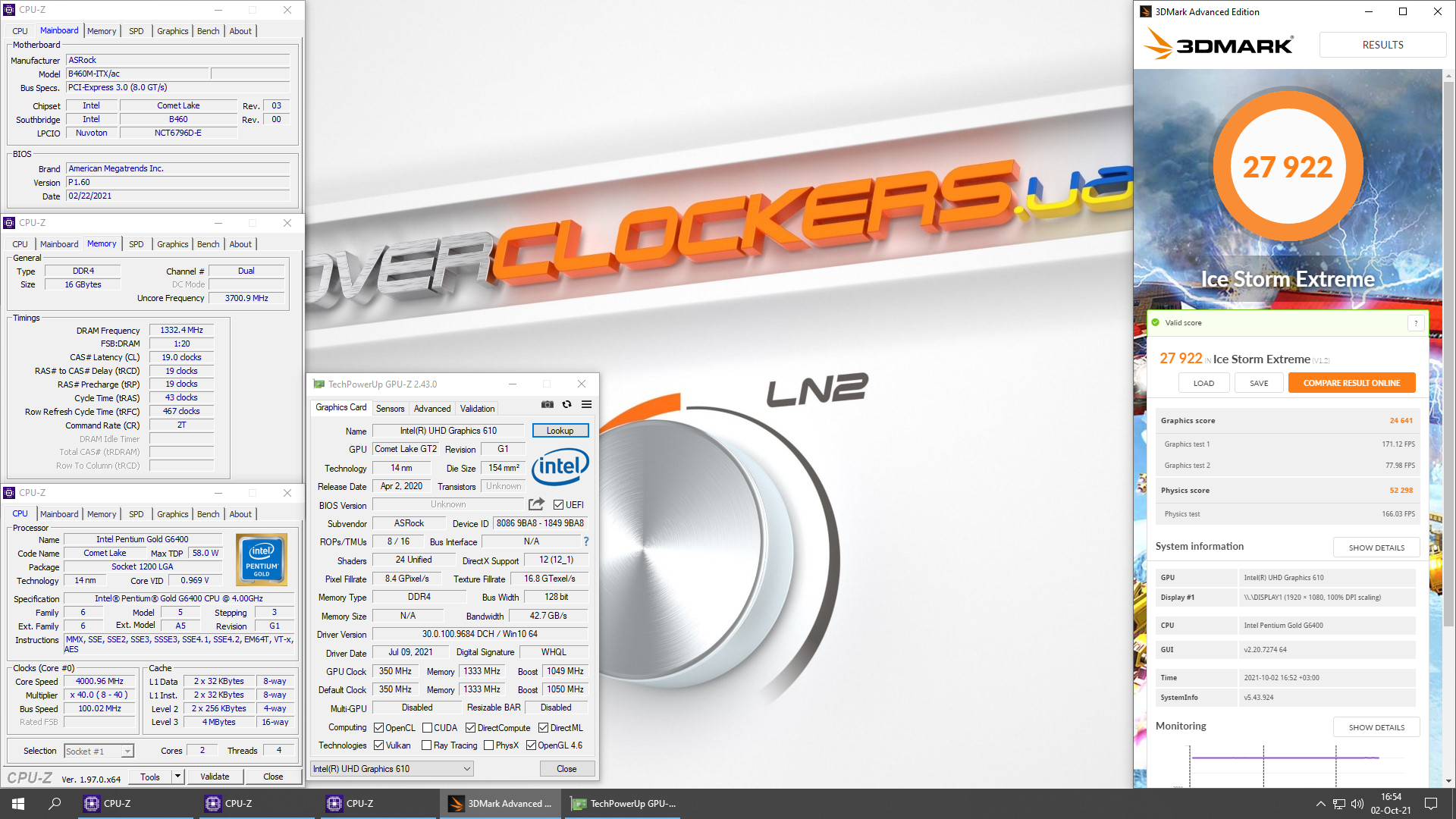Image resolution: width=1456 pixels, height=819 pixels.
Task: Toggle OpenCL checkbox
Action: click(378, 728)
